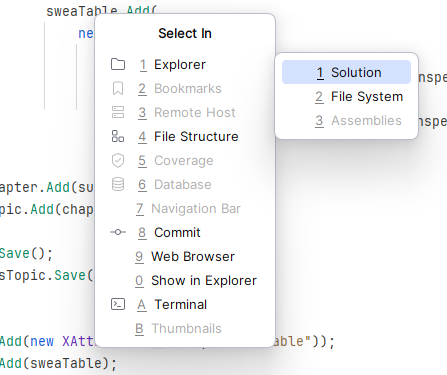The height and width of the screenshot is (375, 447).
Task: Click the Commit node icon
Action: [118, 232]
